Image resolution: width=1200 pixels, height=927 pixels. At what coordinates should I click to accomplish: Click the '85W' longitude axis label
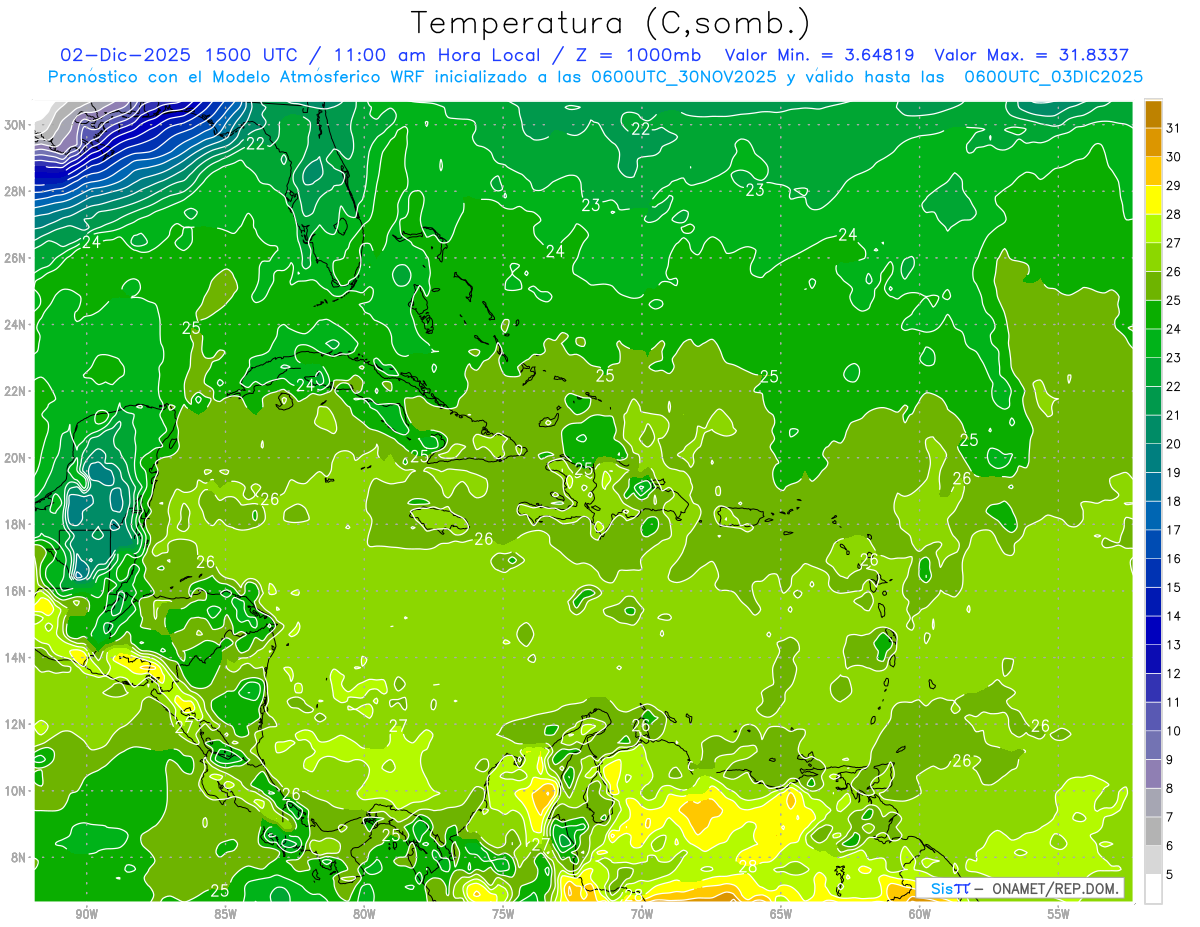pyautogui.click(x=225, y=914)
